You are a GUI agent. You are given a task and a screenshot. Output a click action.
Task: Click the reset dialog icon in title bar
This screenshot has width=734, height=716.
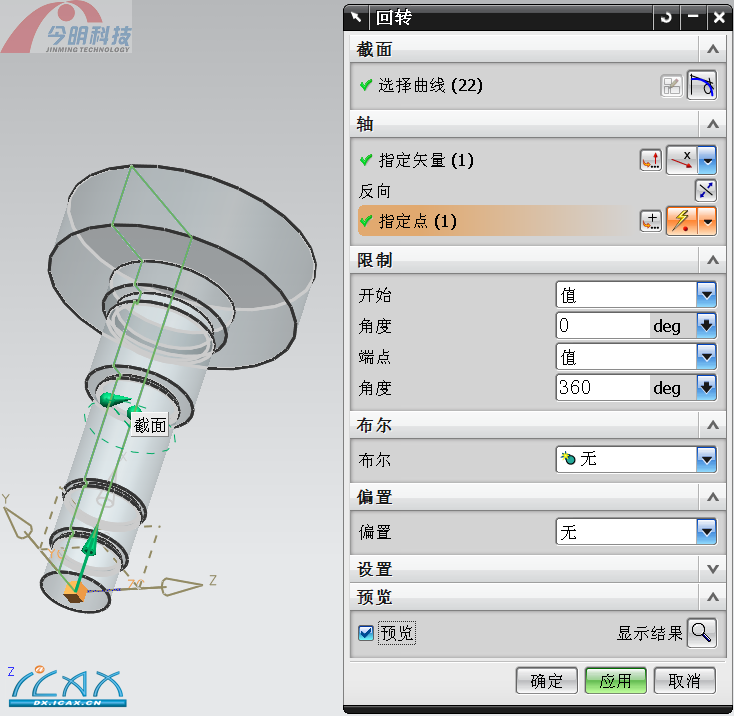point(666,18)
